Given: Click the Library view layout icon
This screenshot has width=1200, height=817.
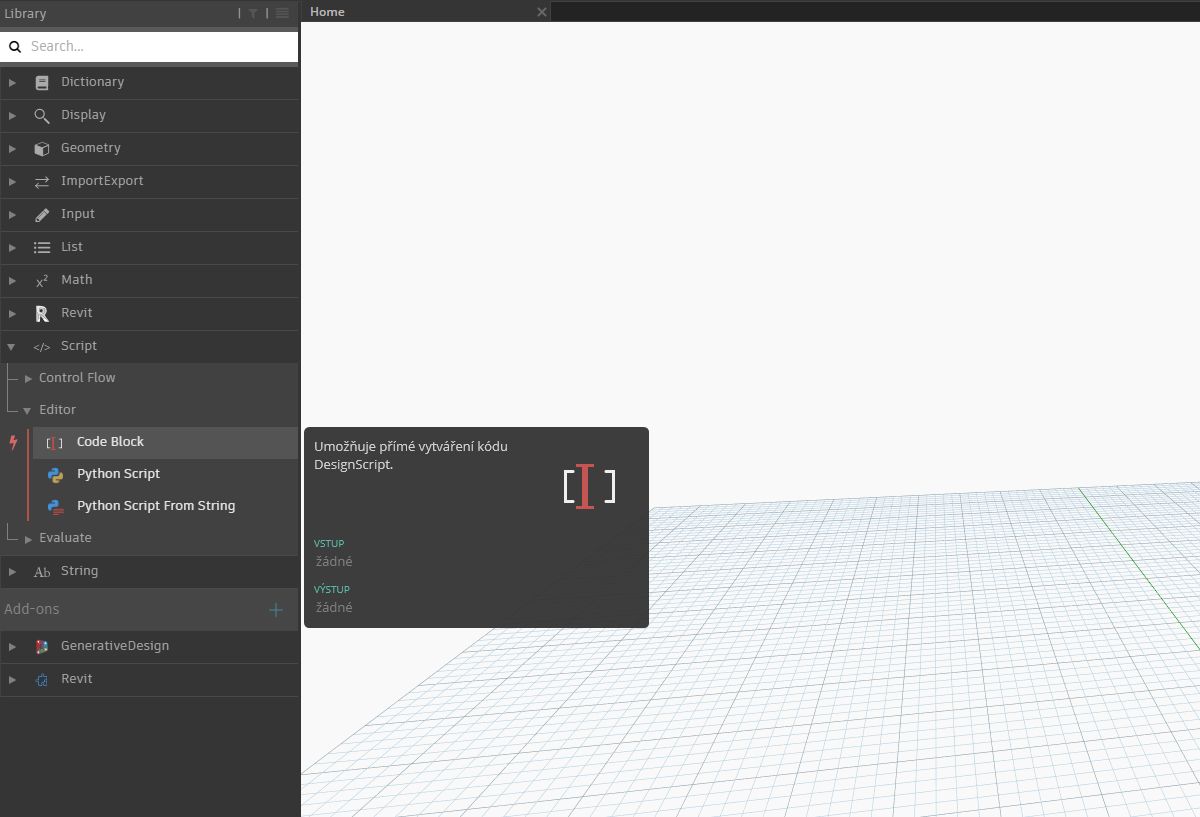Looking at the screenshot, I should [x=282, y=13].
